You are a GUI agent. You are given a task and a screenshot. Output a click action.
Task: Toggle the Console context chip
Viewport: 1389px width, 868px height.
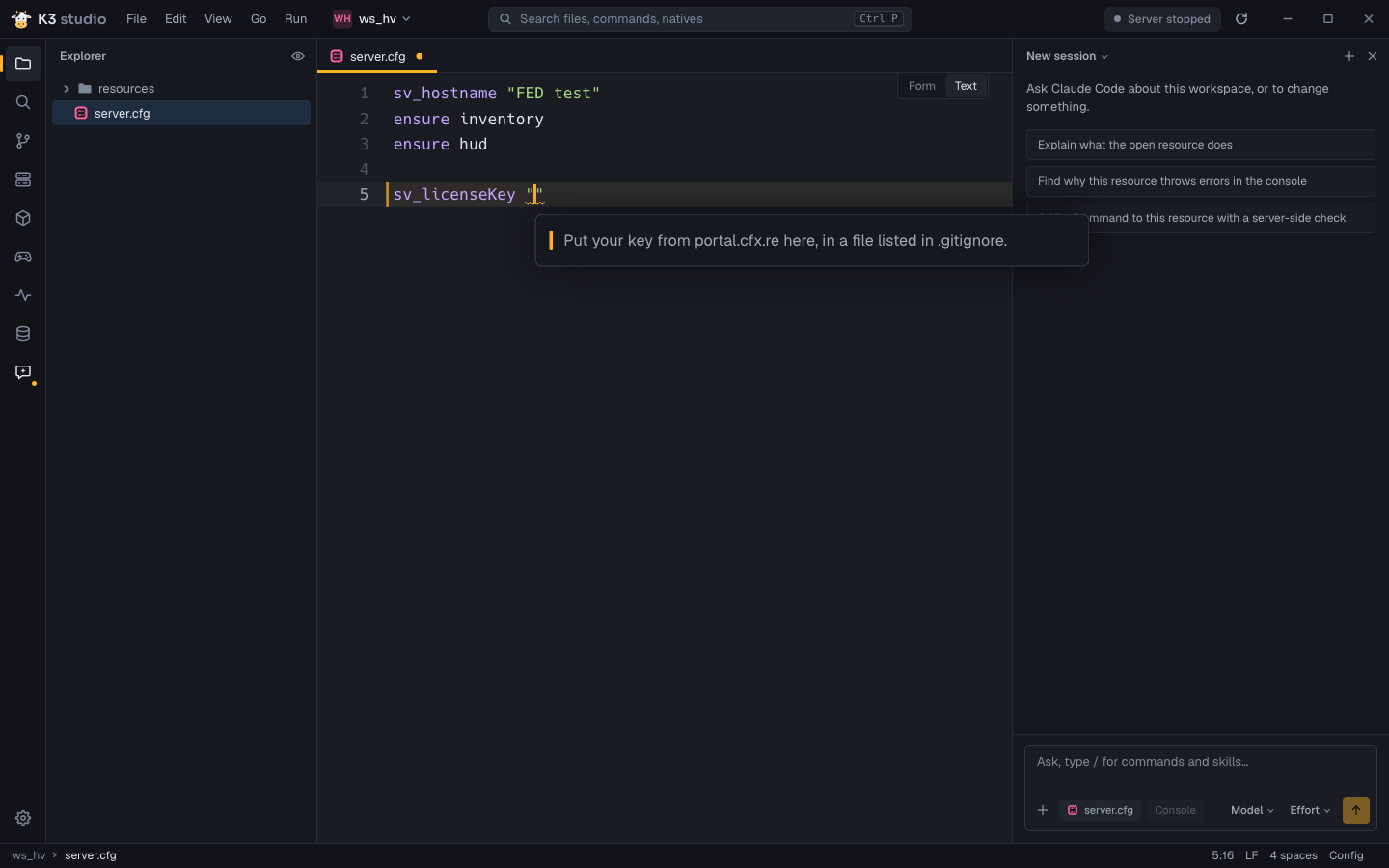pos(1175,810)
